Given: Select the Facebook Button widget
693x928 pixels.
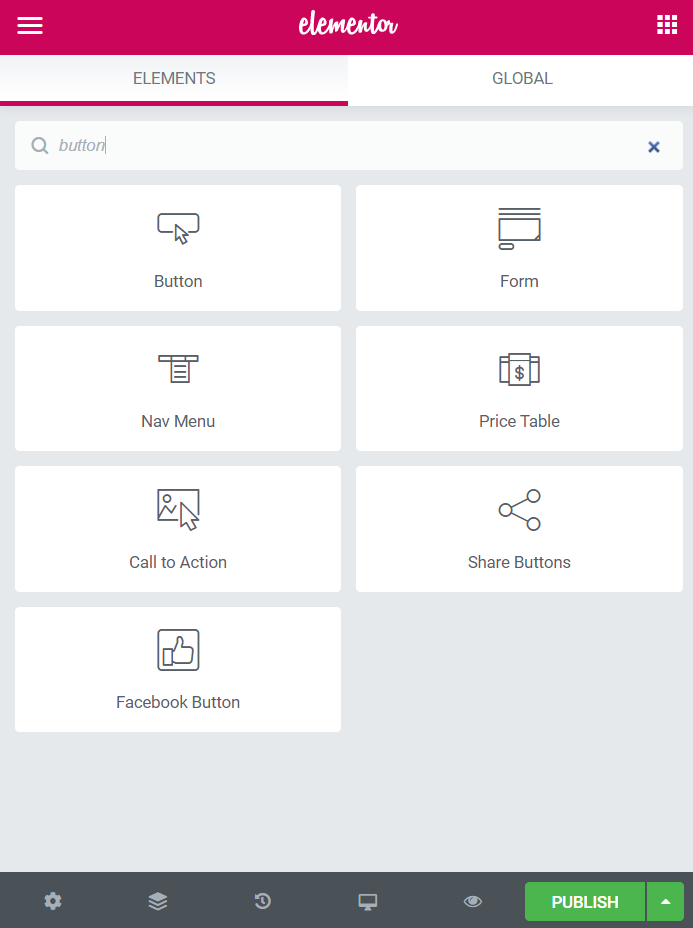Looking at the screenshot, I should pyautogui.click(x=178, y=669).
